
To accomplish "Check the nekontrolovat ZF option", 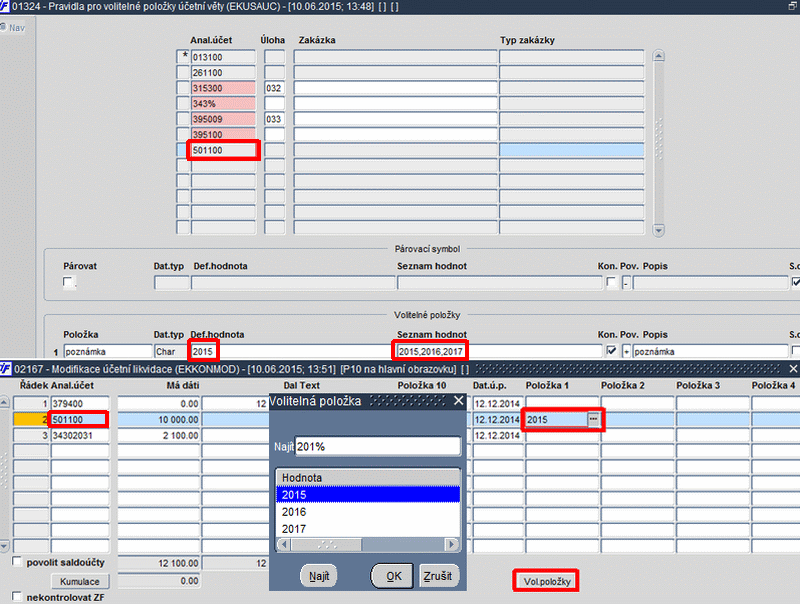I will pyautogui.click(x=17, y=596).
